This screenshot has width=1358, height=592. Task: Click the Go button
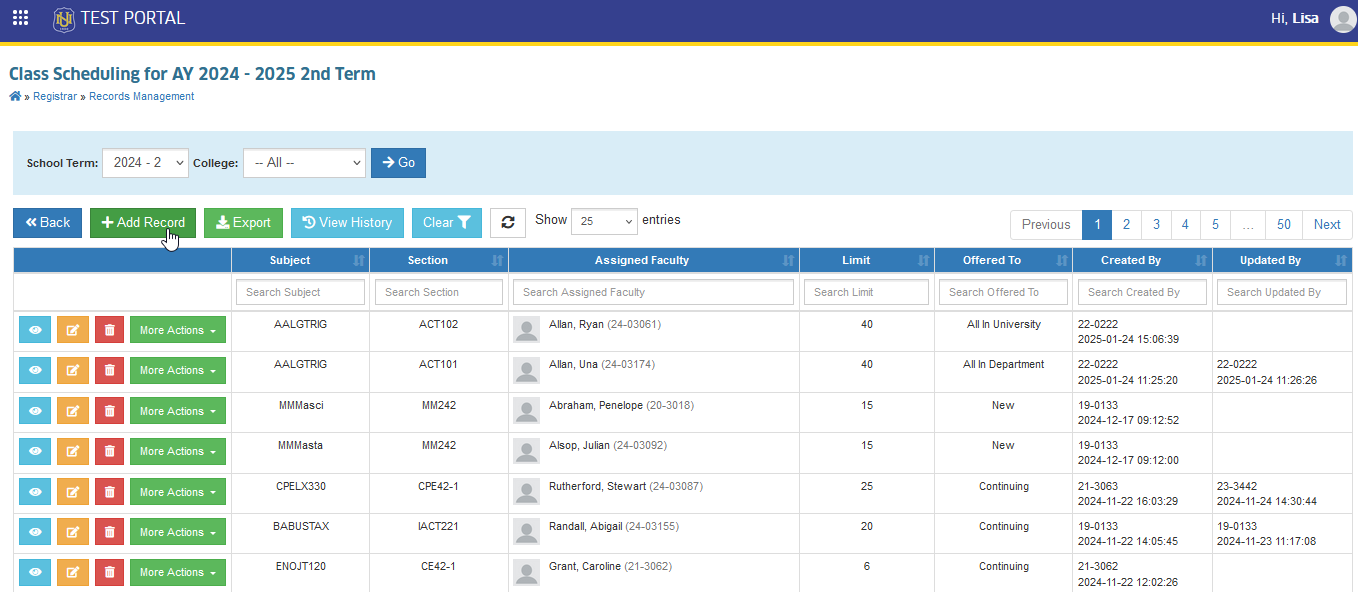398,163
